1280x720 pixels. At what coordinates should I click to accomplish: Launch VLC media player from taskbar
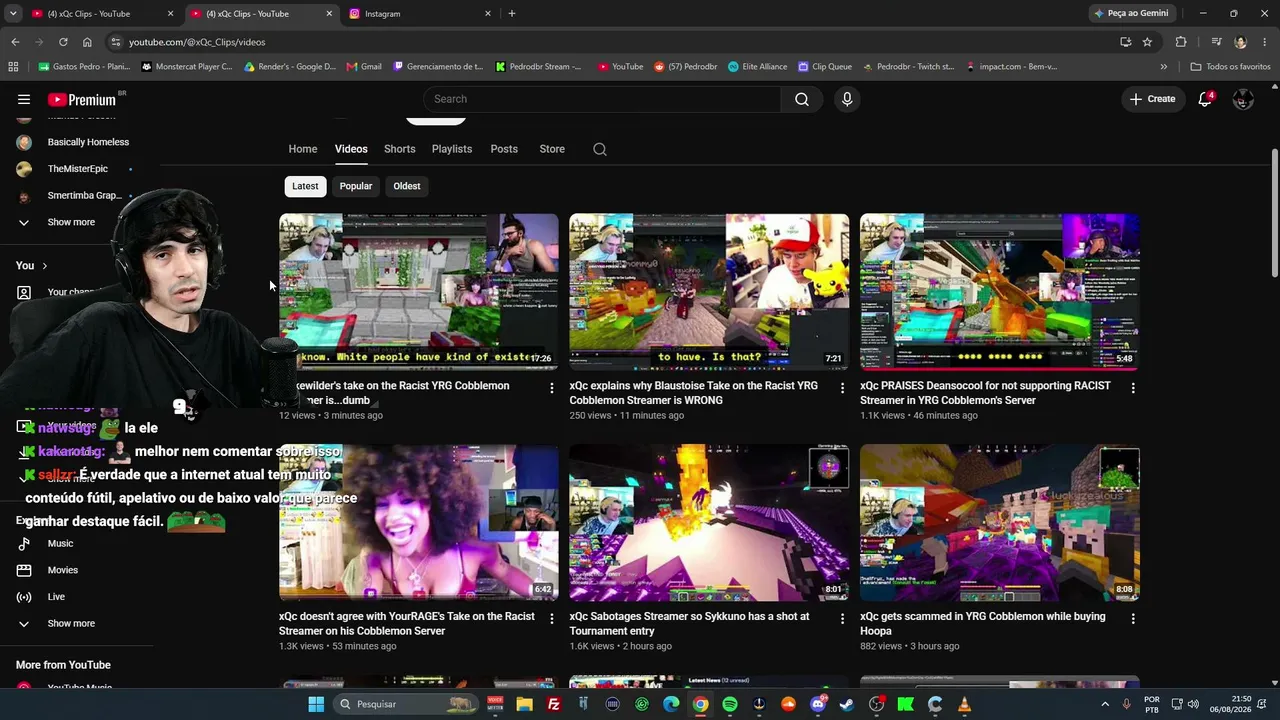(x=964, y=704)
